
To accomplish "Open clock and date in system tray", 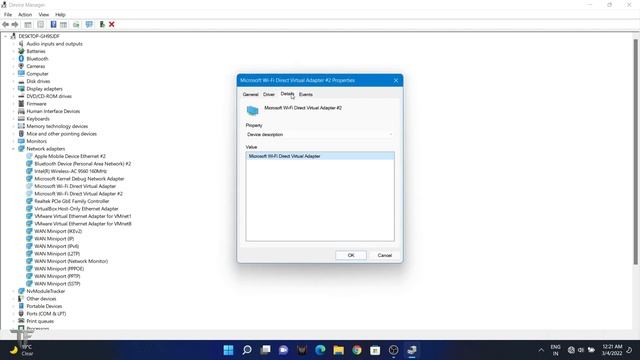I will [612, 350].
